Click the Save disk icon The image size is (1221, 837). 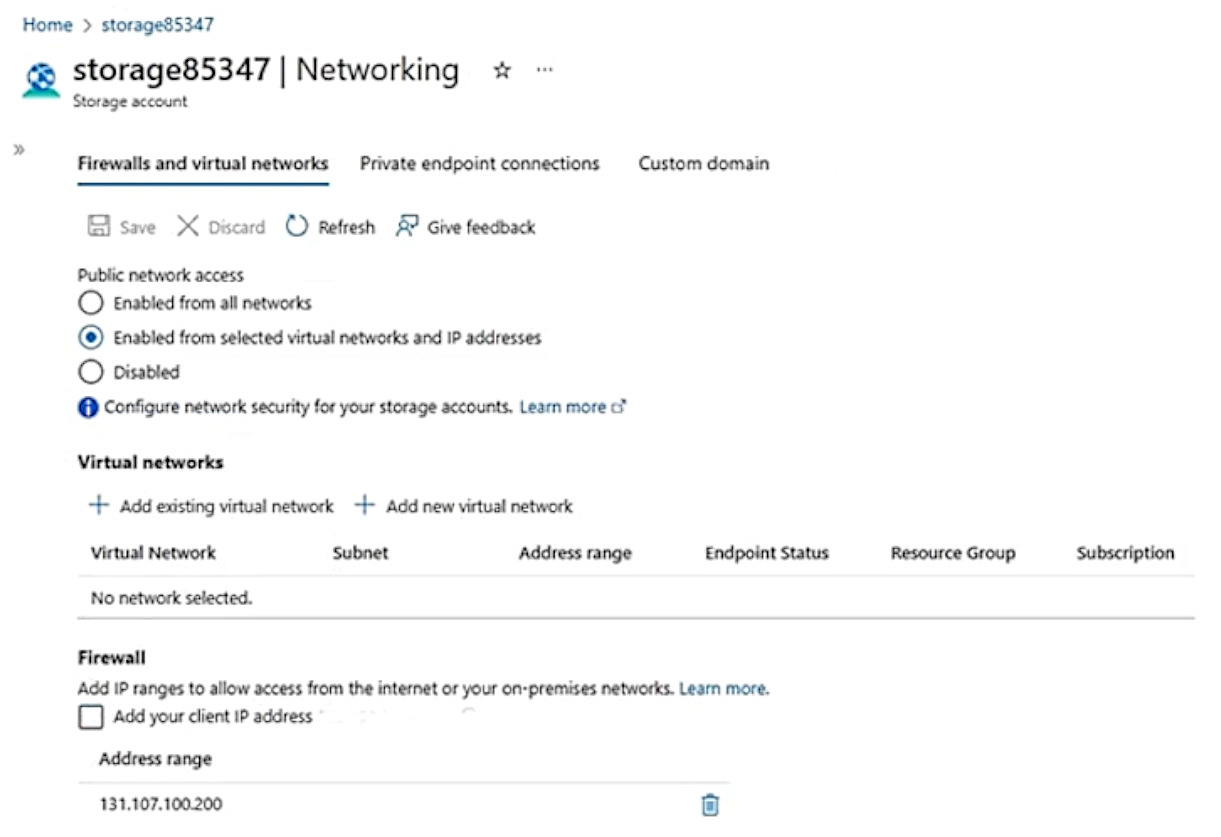point(99,227)
